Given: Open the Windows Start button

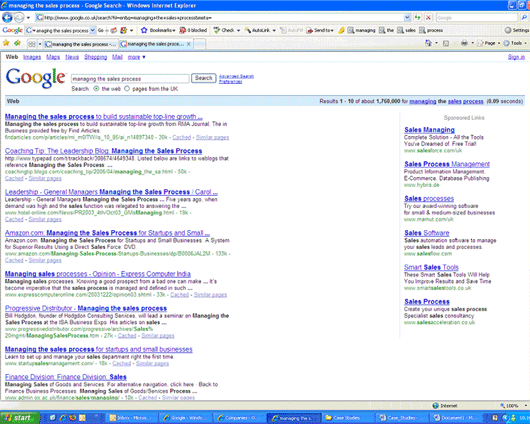Looking at the screenshot, I should tap(19, 418).
